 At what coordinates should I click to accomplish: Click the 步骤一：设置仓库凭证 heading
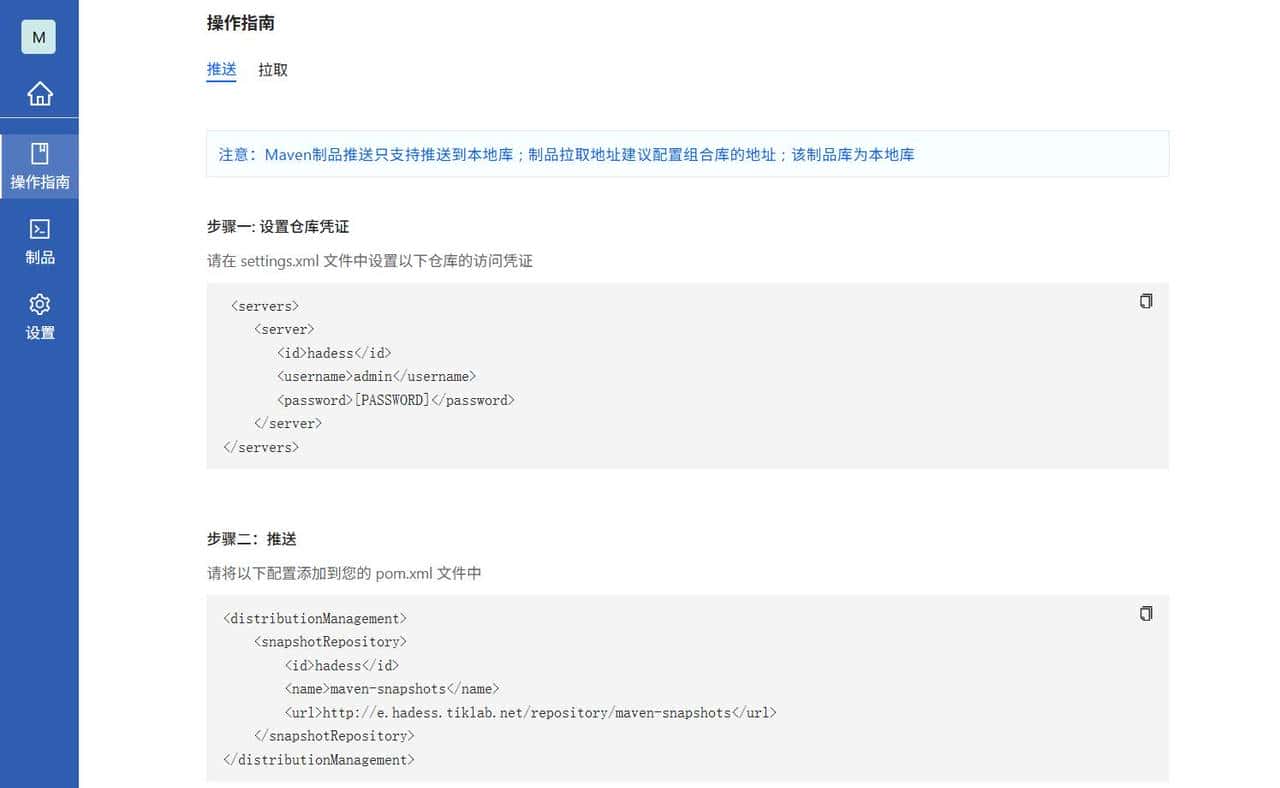[277, 226]
